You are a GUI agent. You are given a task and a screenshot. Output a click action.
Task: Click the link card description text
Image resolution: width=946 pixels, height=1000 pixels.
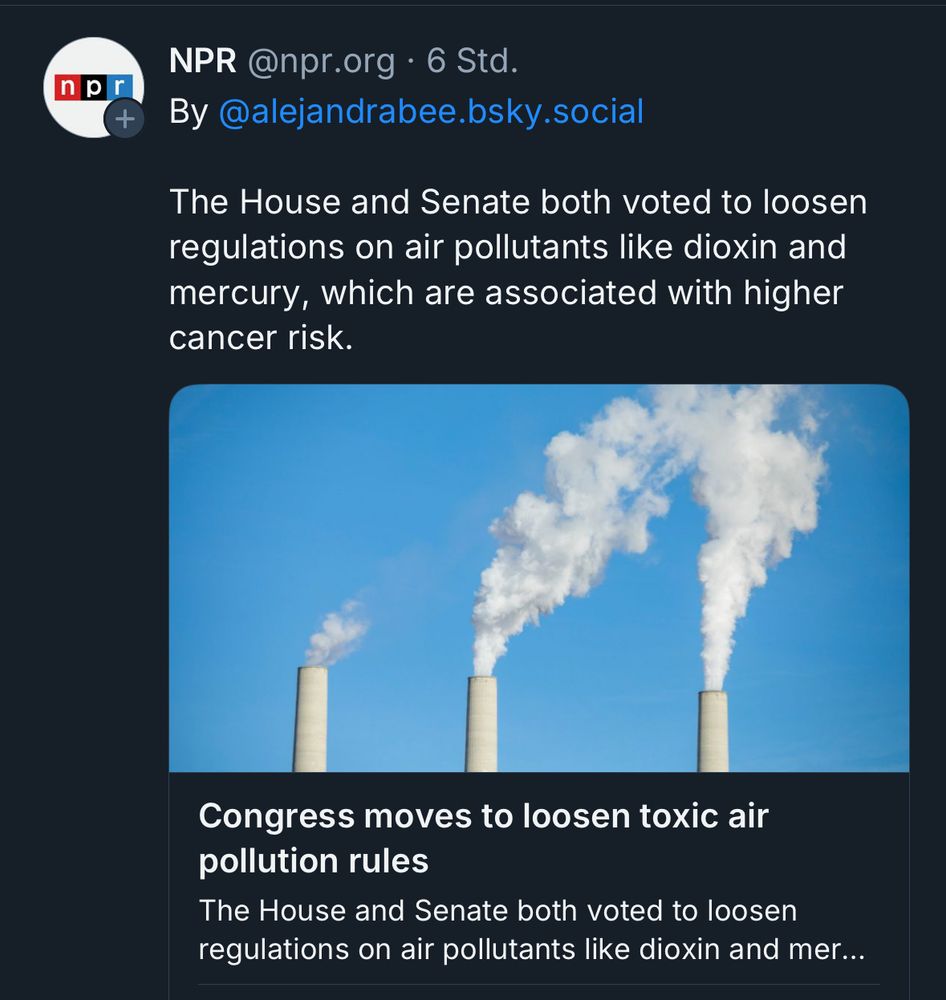pyautogui.click(x=498, y=911)
